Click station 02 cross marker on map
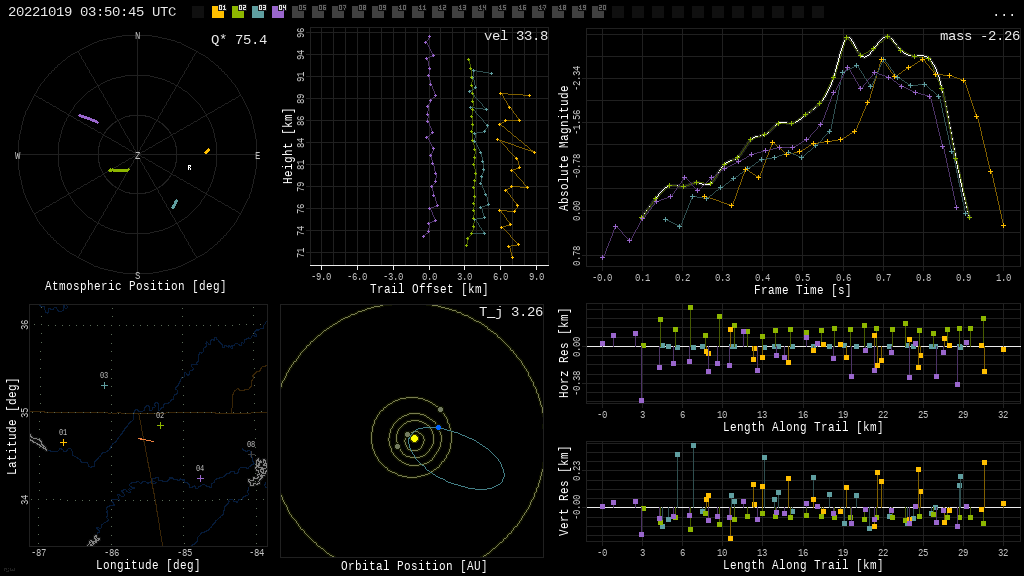The width and height of the screenshot is (1024, 576). (160, 425)
